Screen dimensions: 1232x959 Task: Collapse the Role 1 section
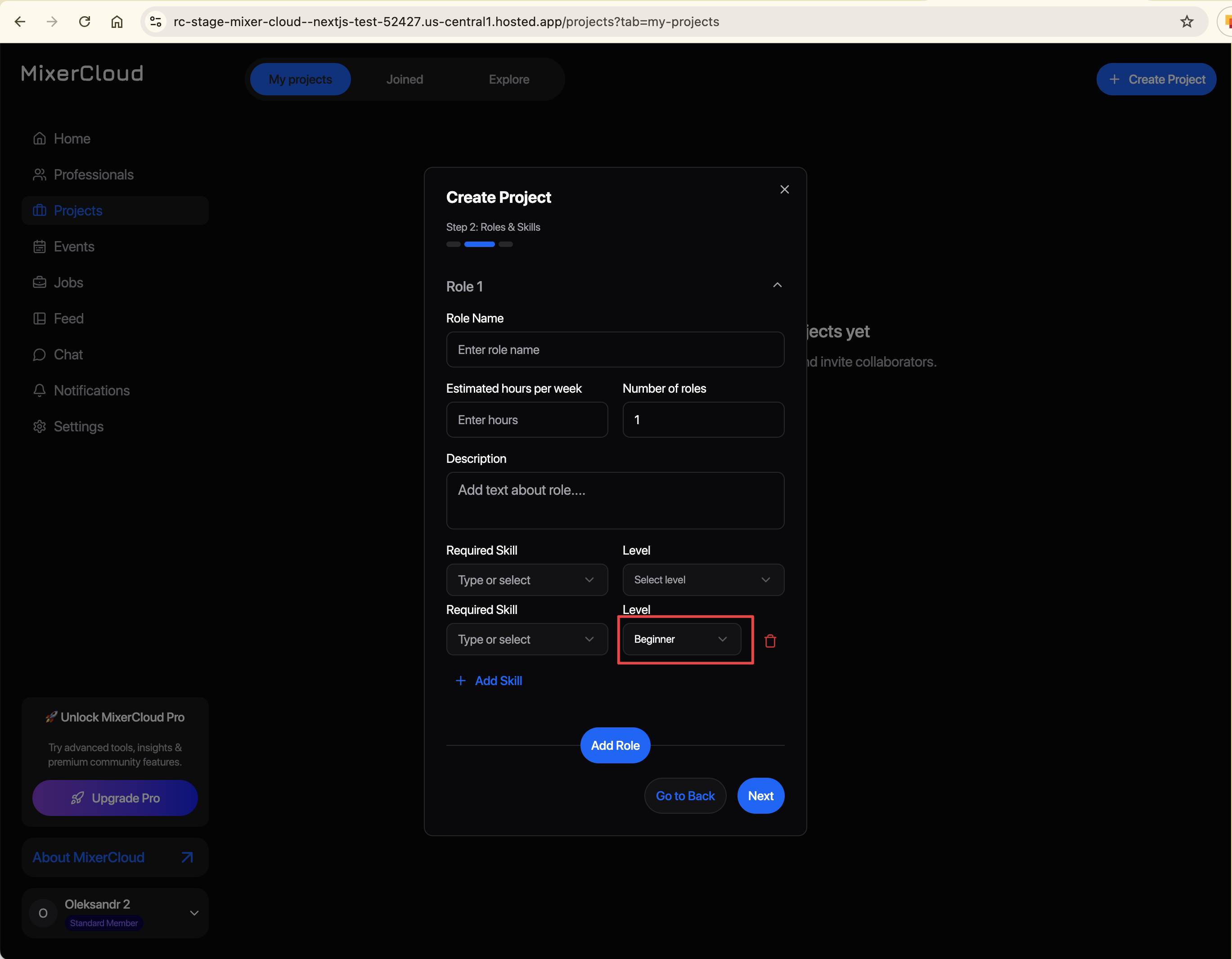[x=777, y=285]
